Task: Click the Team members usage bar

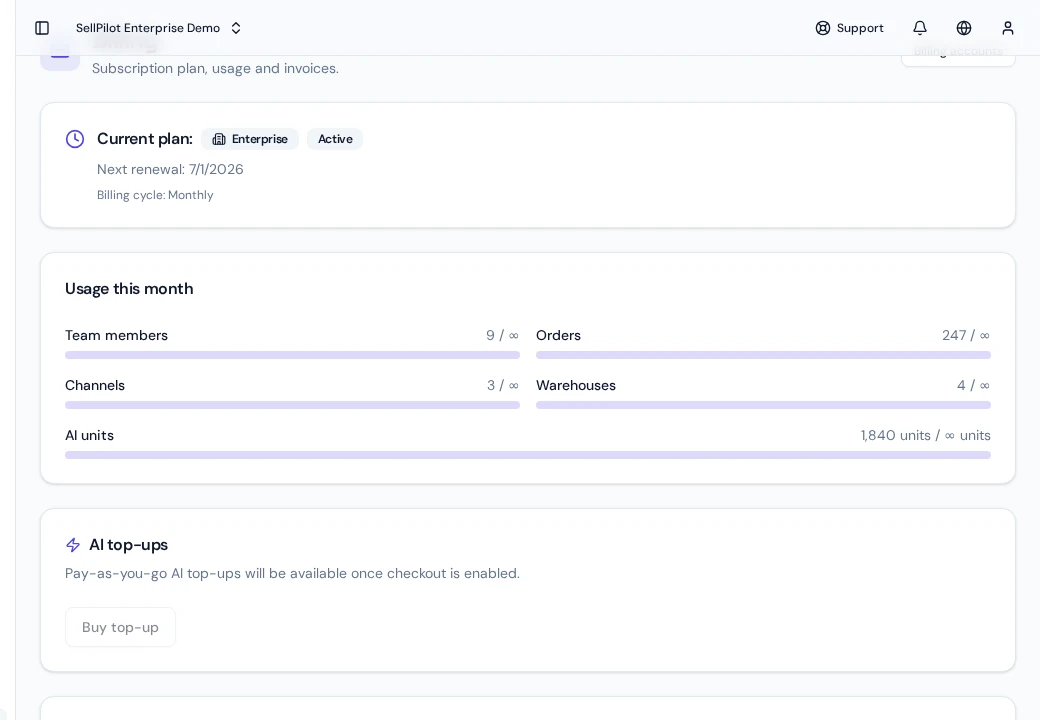Action: (292, 355)
